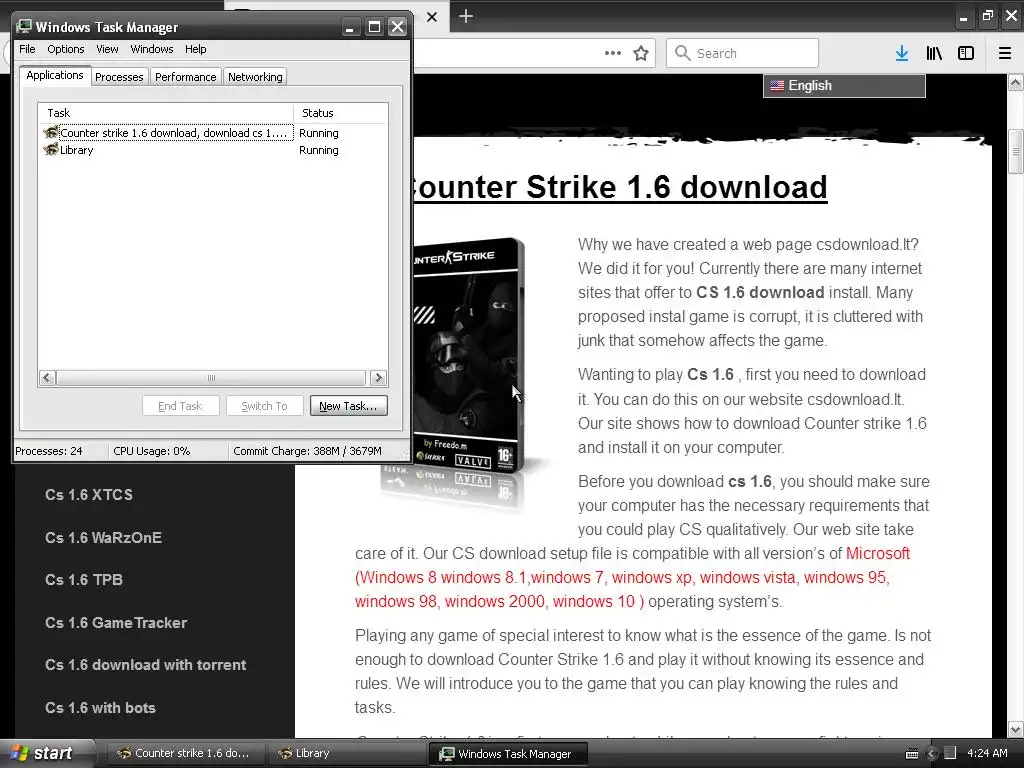
Task: Click the webpage vertical scrollbar thumb
Action: pos(1015,152)
